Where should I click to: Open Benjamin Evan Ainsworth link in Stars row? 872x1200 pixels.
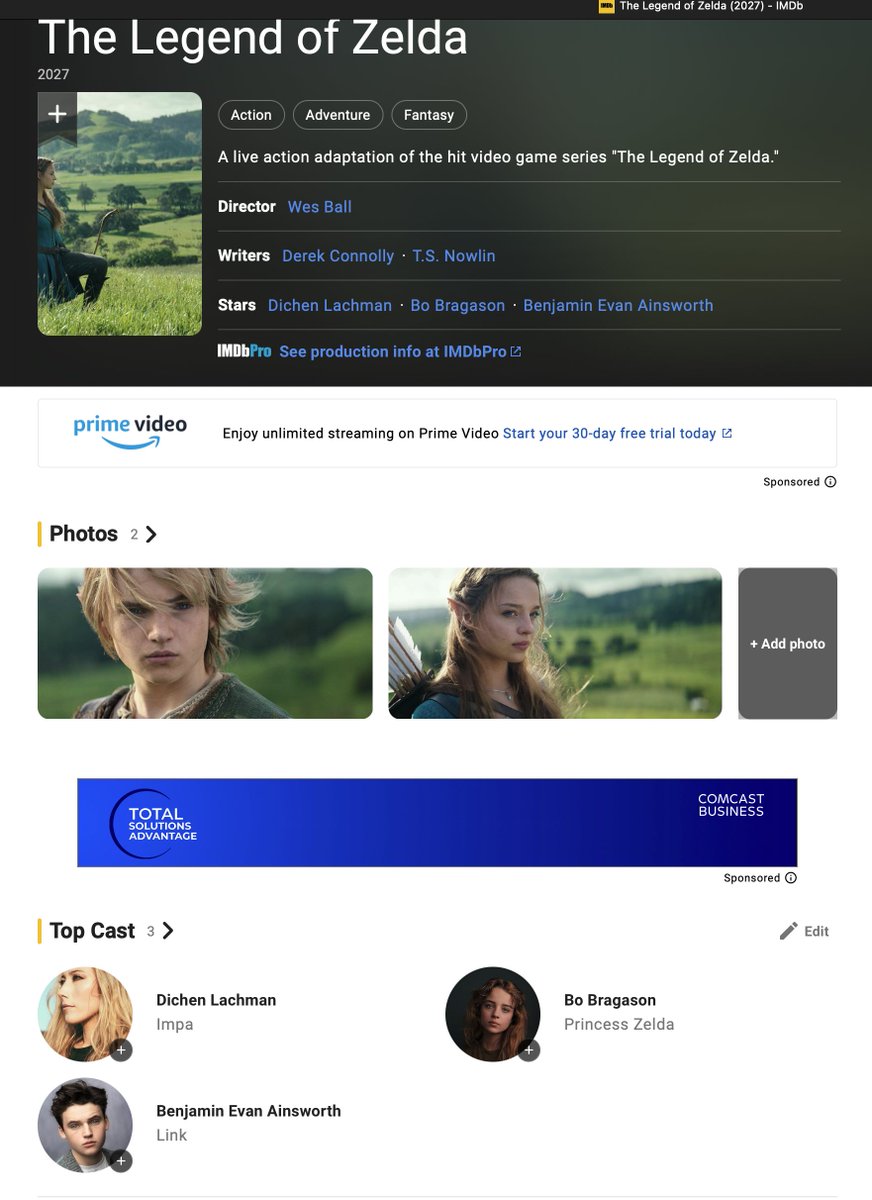click(x=618, y=306)
